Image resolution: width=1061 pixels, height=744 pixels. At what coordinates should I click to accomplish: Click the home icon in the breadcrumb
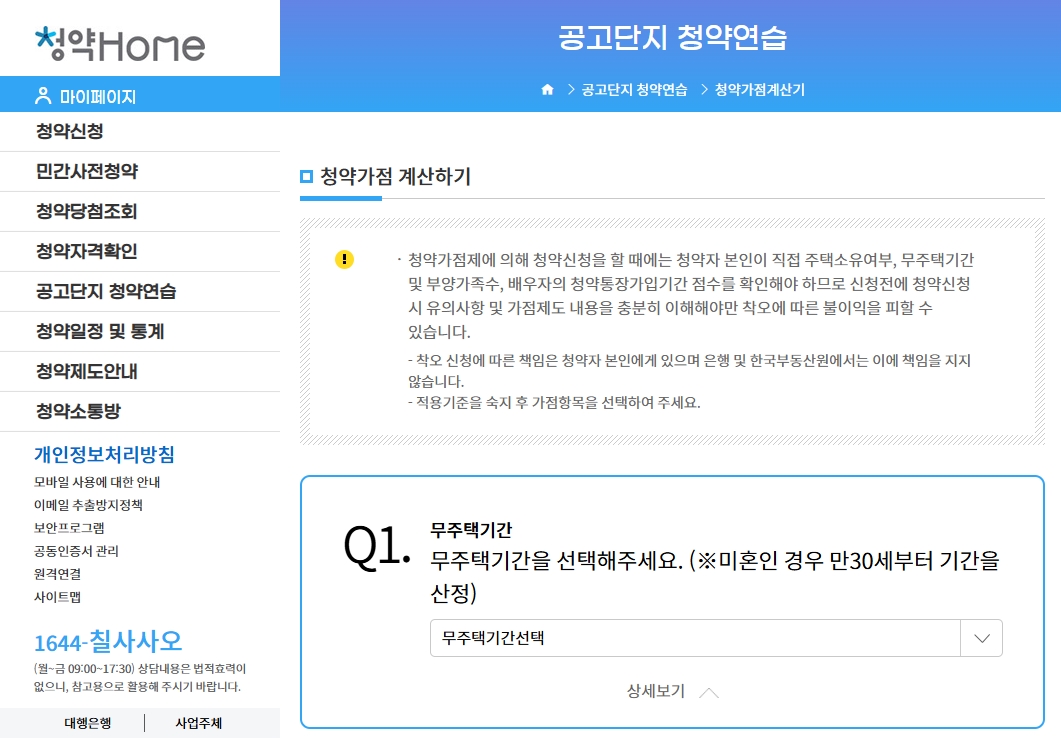pyautogui.click(x=546, y=89)
